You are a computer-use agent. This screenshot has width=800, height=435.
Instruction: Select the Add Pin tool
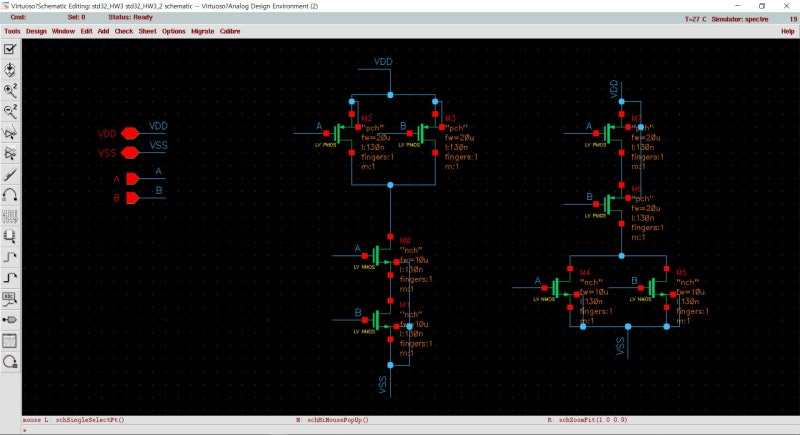click(x=10, y=320)
